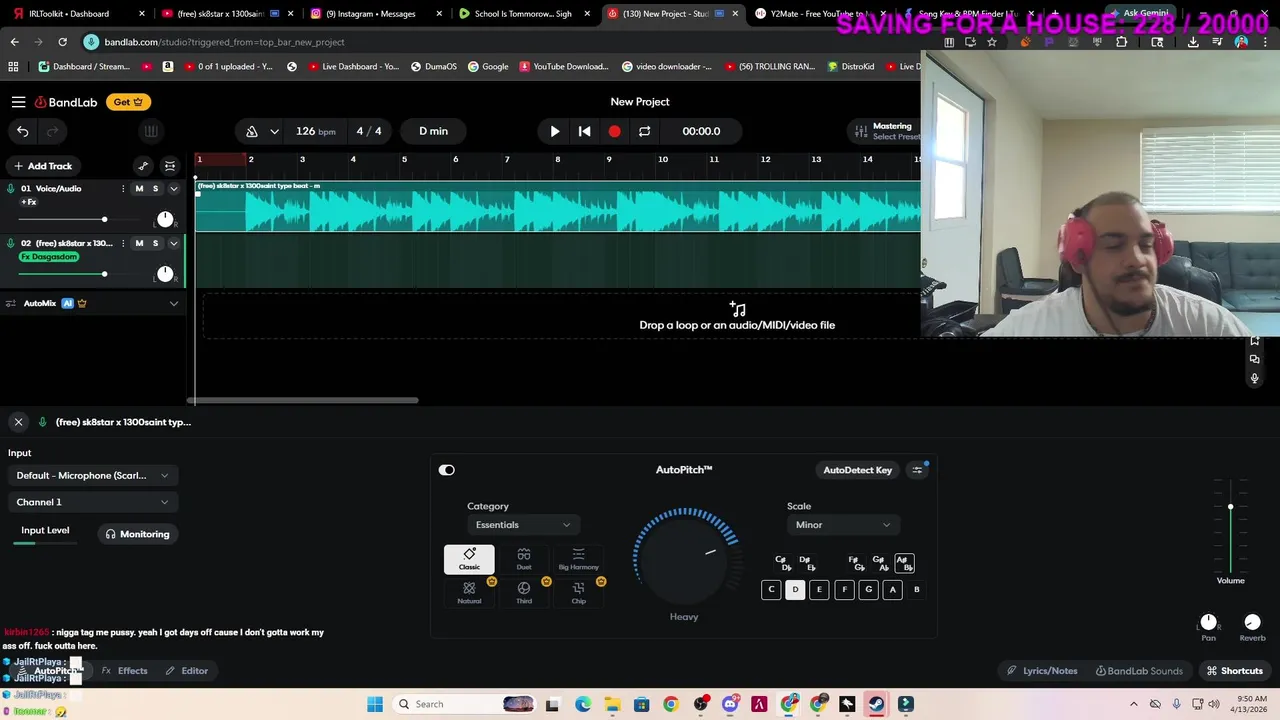Select the Duet AutoPitch preset
Image resolution: width=1280 pixels, height=720 pixels.
pyautogui.click(x=524, y=559)
